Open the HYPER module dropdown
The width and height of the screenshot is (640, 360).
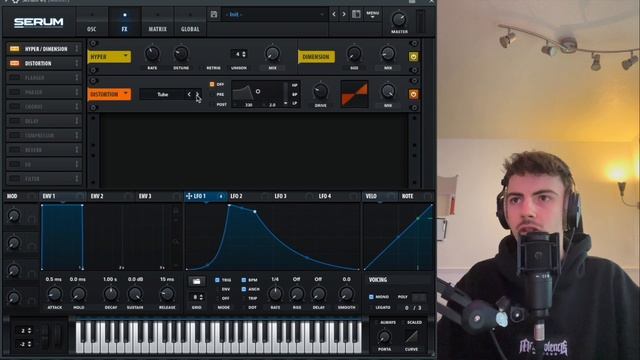click(109, 57)
